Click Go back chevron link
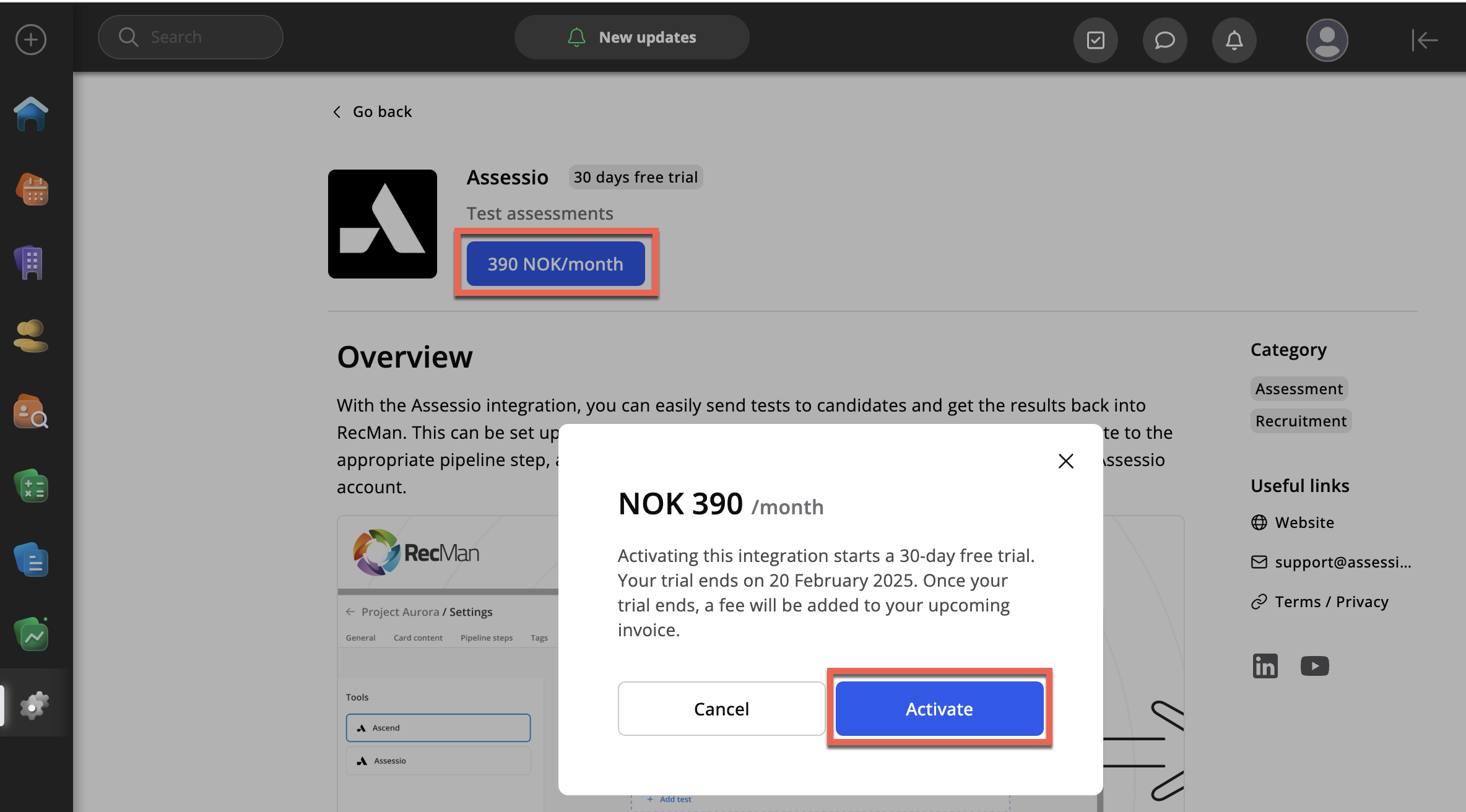The image size is (1466, 812). coord(372,112)
